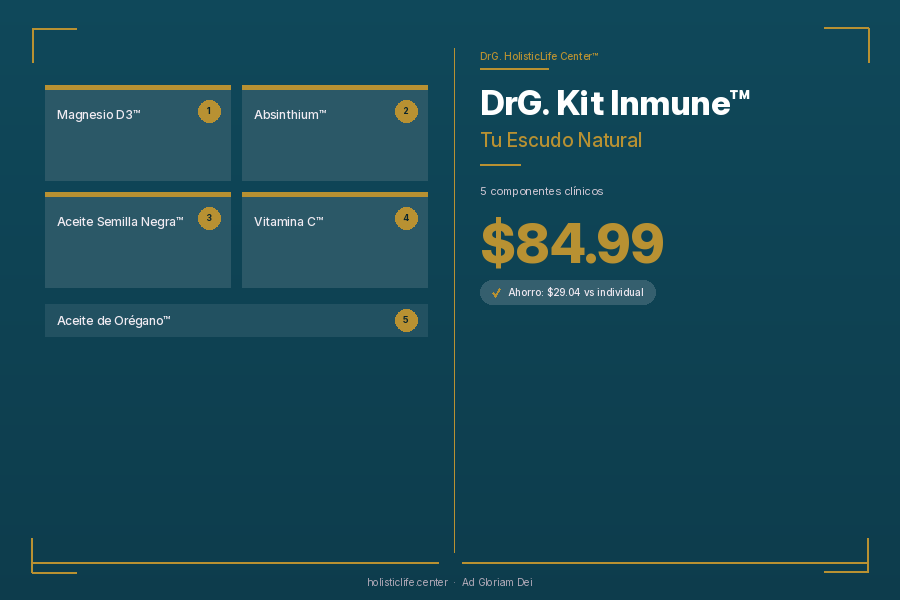The height and width of the screenshot is (600, 900).
Task: Click the Aceite Semilla Negra card
Action: coord(138,240)
